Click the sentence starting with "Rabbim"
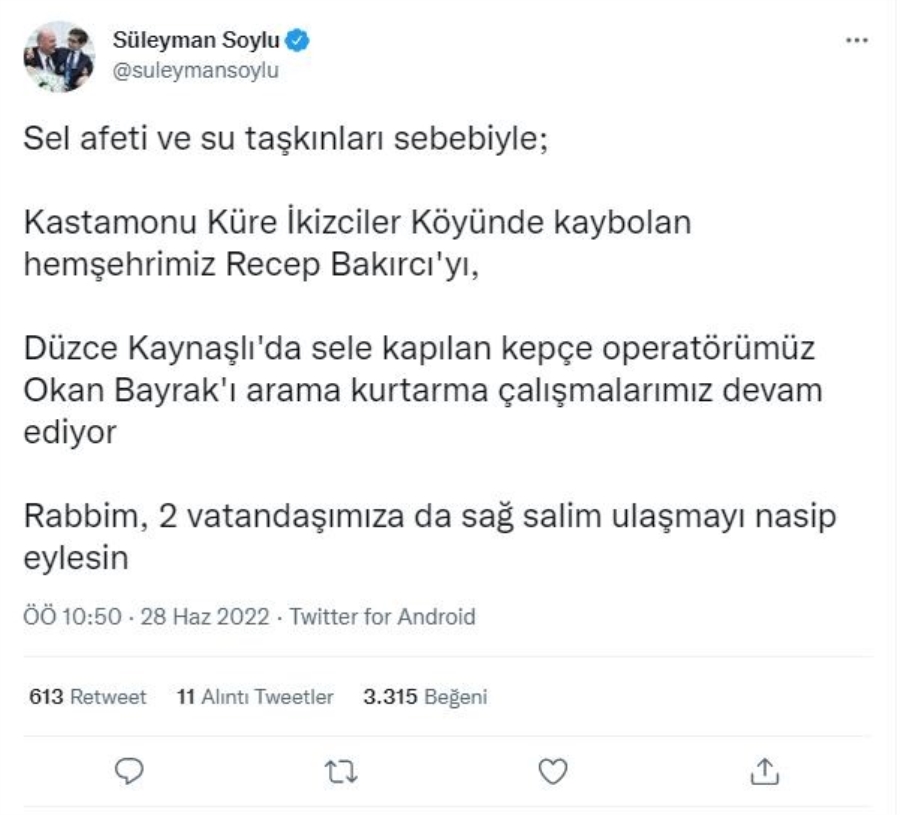Image resolution: width=900 pixels, height=815 pixels. (430, 517)
